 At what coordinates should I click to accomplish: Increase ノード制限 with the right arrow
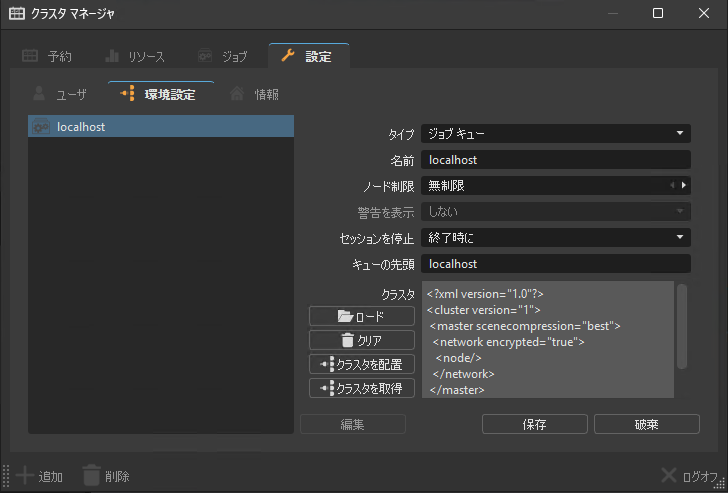[x=683, y=185]
